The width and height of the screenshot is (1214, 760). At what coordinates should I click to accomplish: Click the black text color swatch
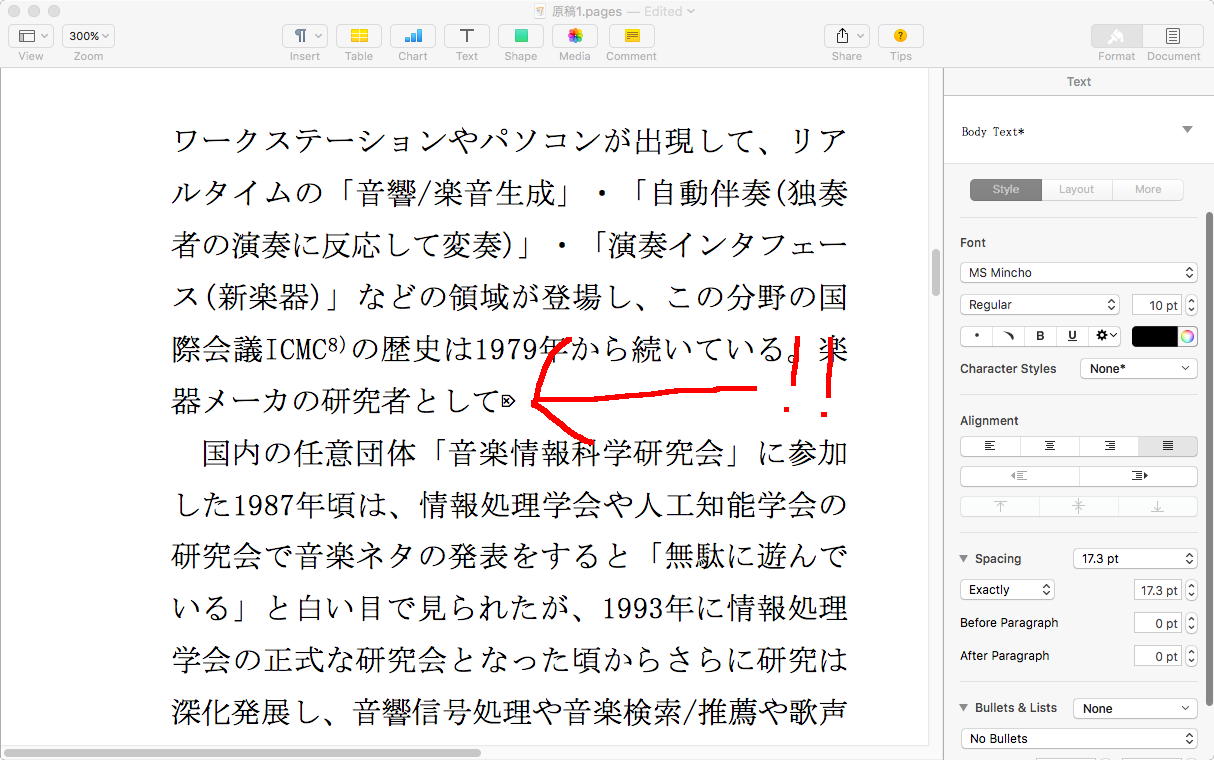point(1154,336)
